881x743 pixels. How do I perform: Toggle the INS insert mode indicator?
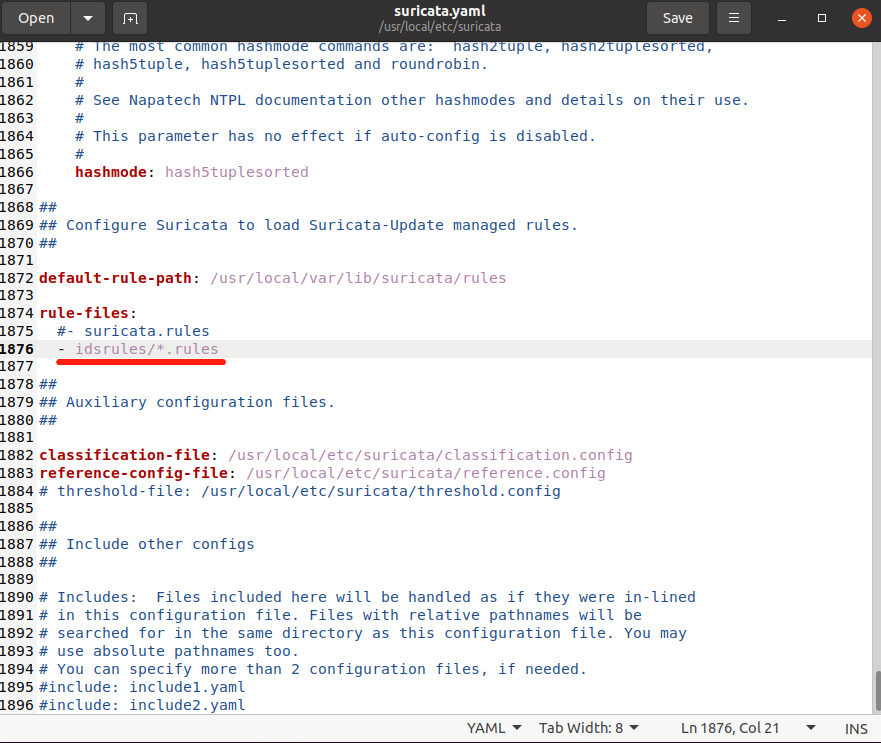(856, 728)
